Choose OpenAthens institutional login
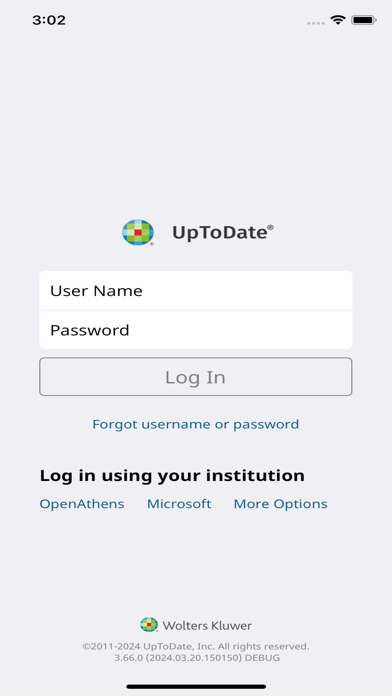Image resolution: width=392 pixels, height=696 pixels. (82, 504)
